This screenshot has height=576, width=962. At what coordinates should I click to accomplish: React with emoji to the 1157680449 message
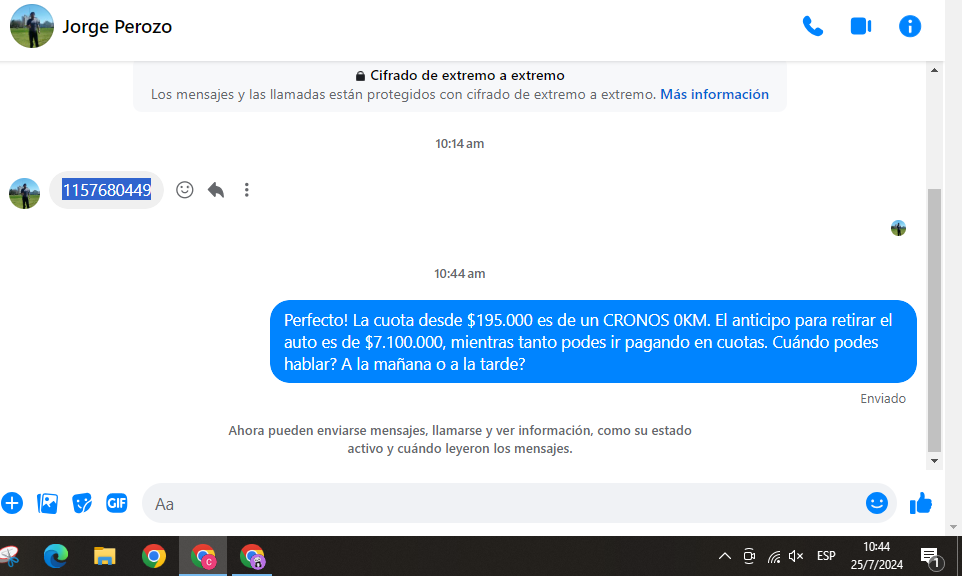[184, 190]
